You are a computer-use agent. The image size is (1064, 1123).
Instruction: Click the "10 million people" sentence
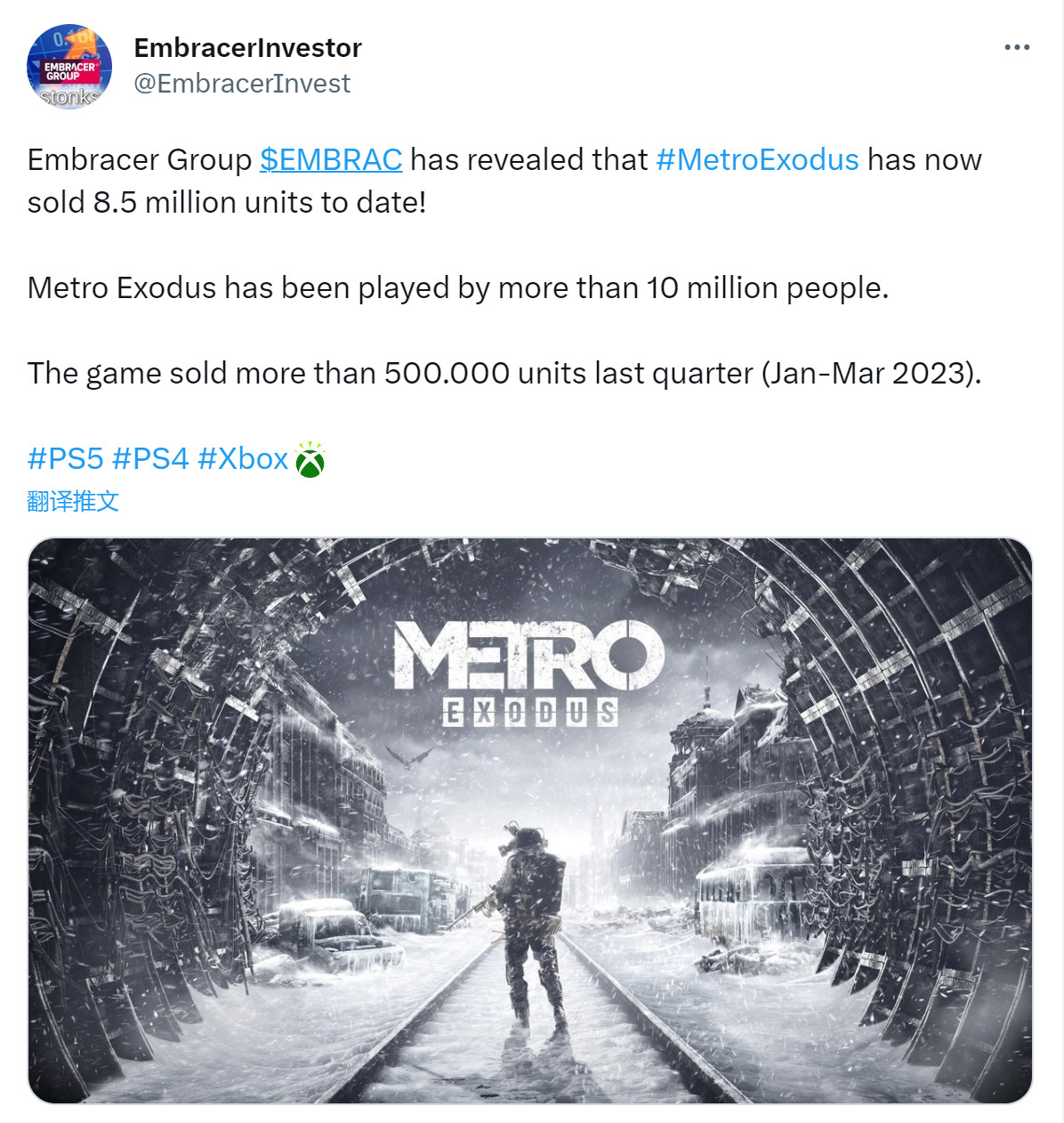pos(457,288)
